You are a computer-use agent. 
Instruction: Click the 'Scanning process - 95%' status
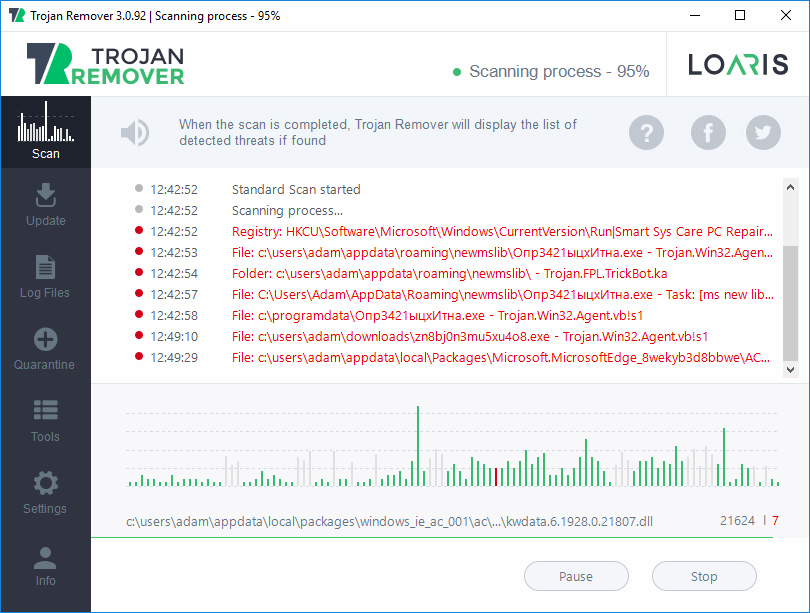559,71
